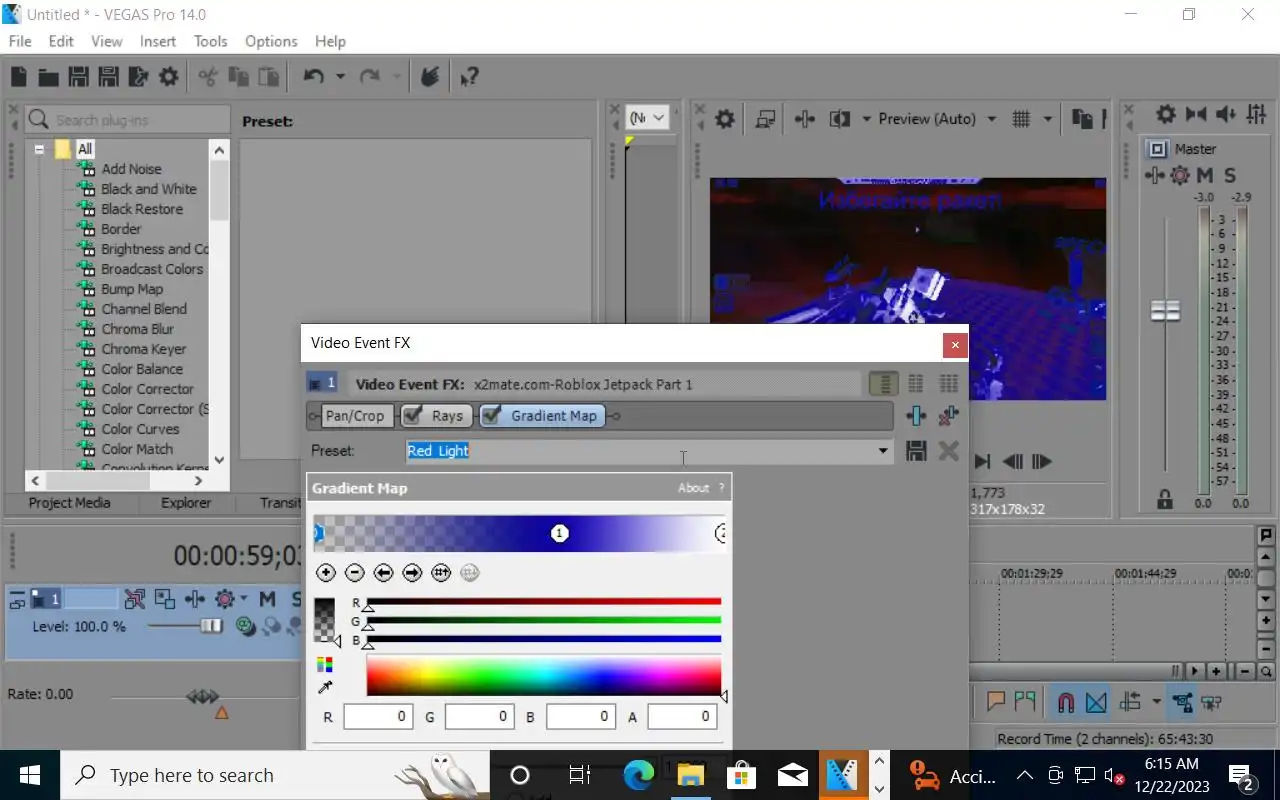Open the Red Light preset dropdown
Image resolution: width=1280 pixels, height=800 pixels.
(882, 451)
